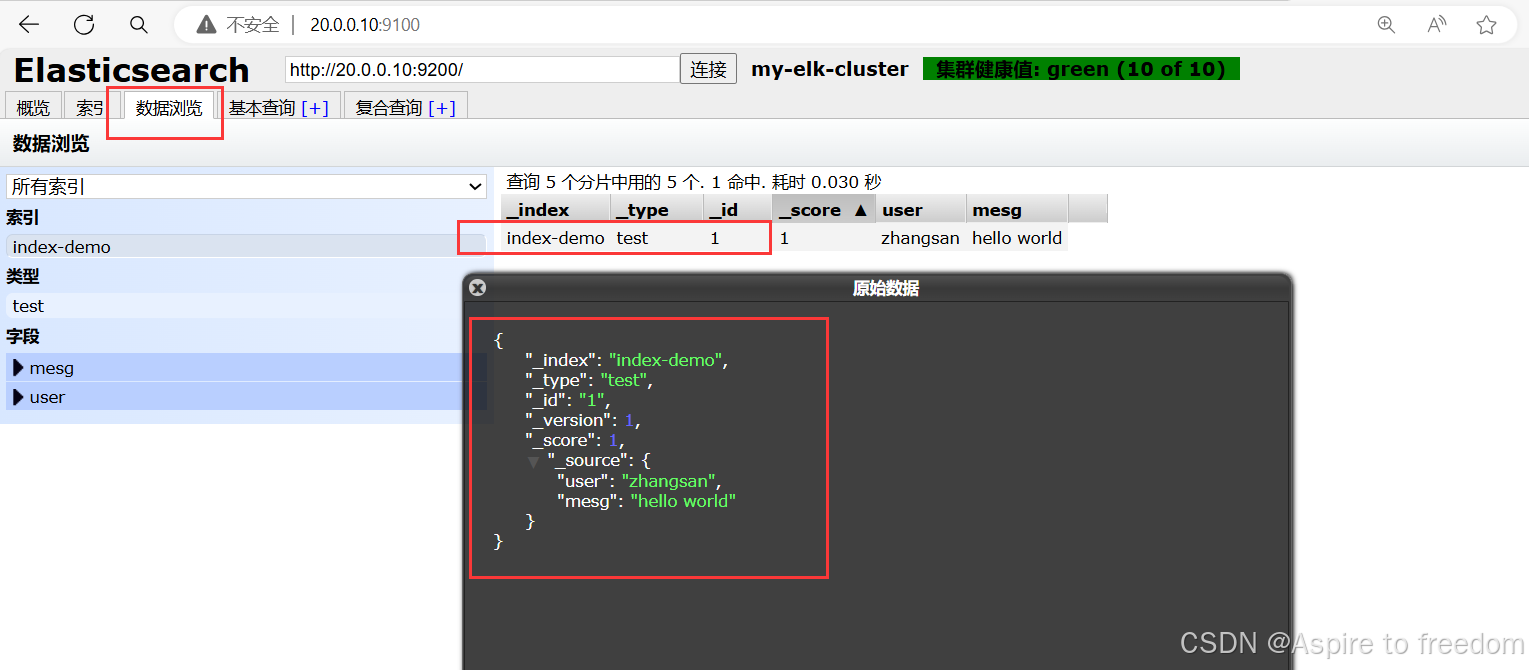Sort by the user column header
1529x670 pixels.
point(921,209)
